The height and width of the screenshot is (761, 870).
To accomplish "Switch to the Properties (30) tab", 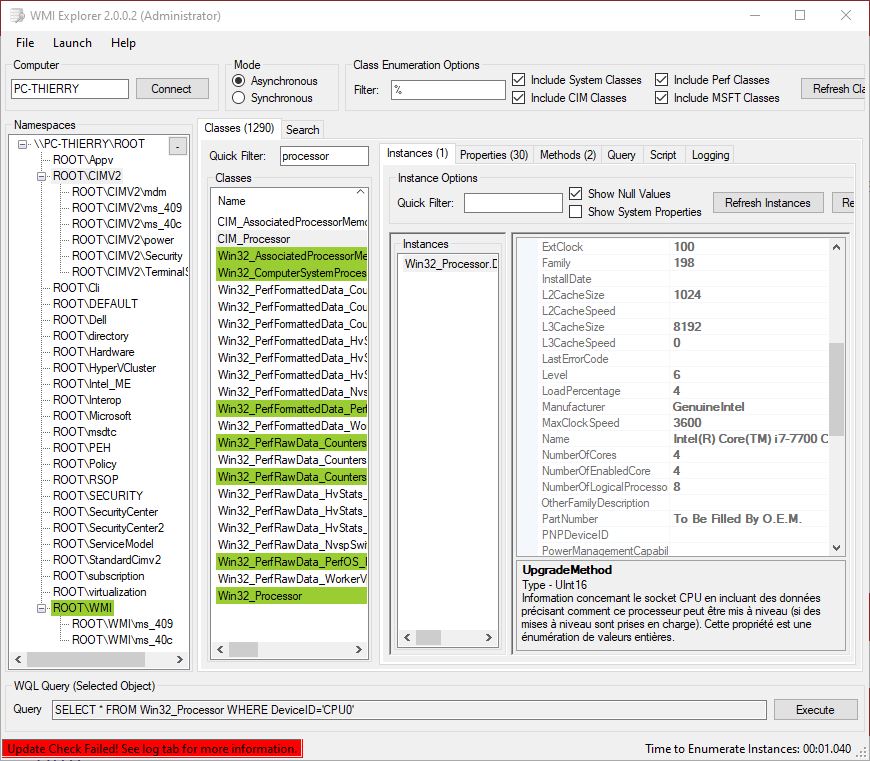I will 493,155.
